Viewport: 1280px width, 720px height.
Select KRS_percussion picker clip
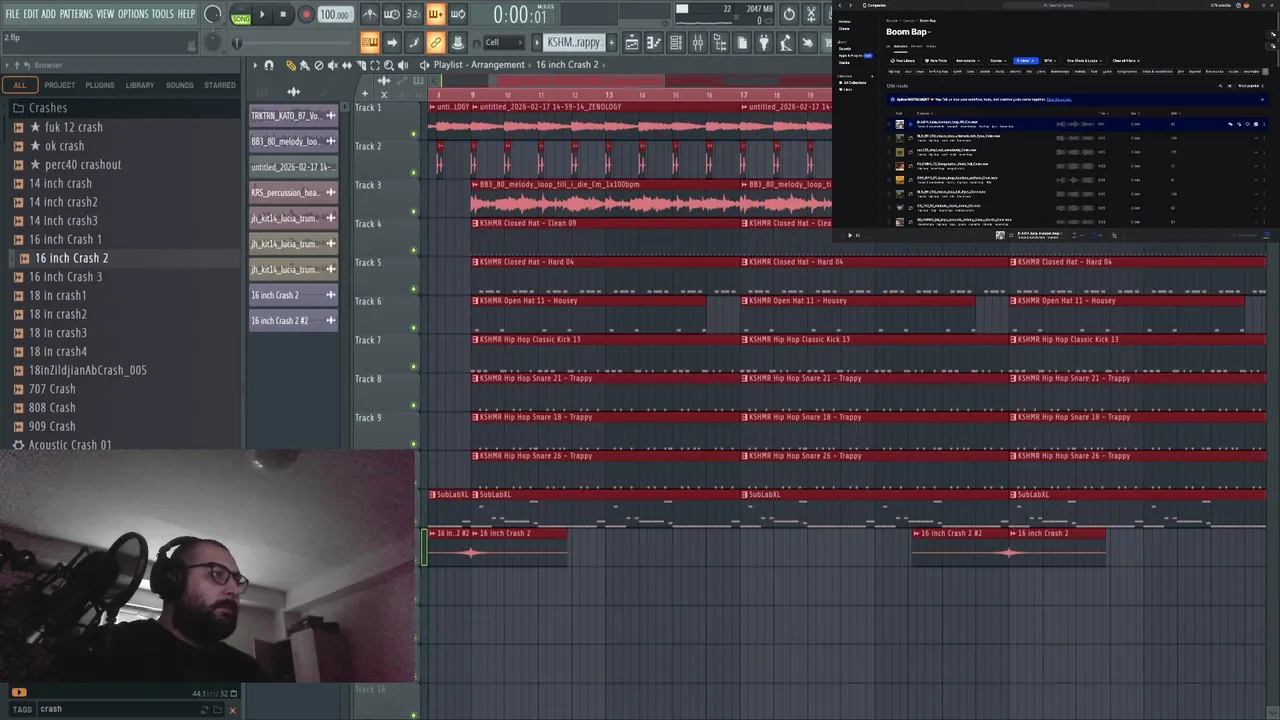[x=293, y=193]
